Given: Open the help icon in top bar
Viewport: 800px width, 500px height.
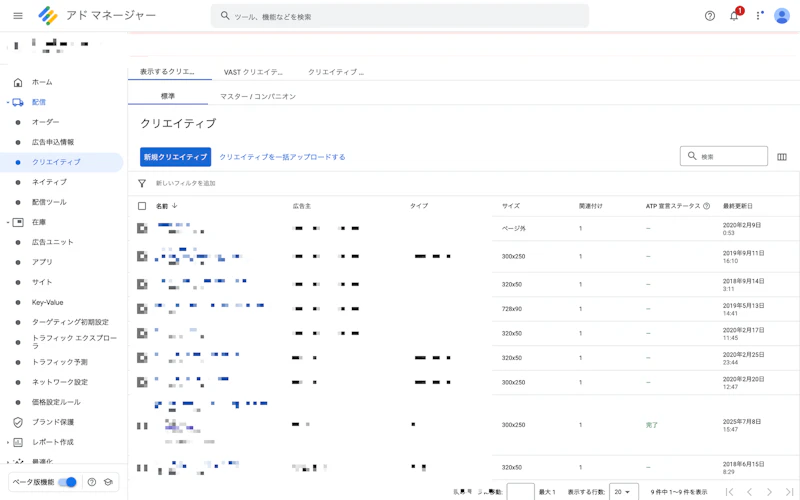Looking at the screenshot, I should pyautogui.click(x=710, y=16).
